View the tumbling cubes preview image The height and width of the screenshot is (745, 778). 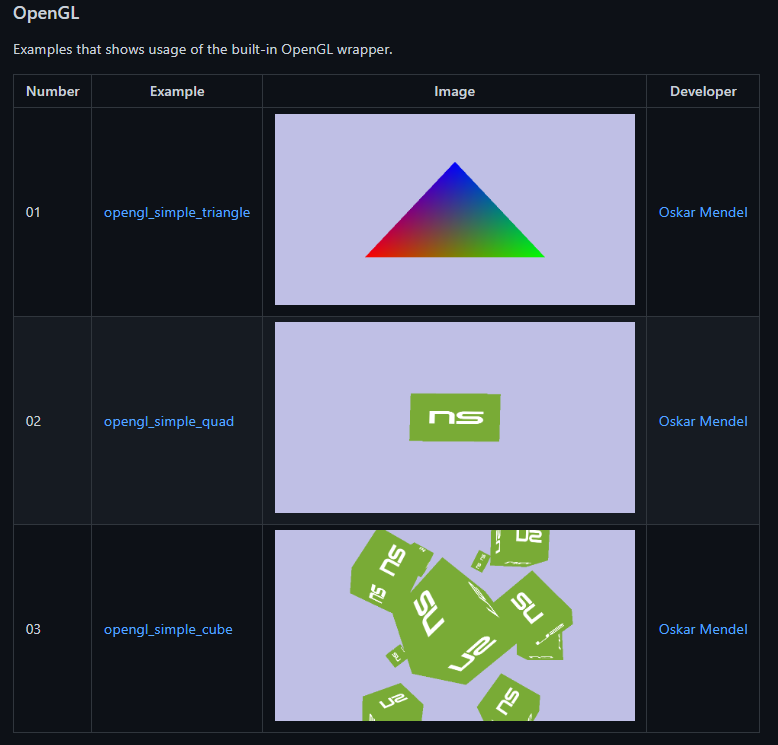tap(454, 625)
